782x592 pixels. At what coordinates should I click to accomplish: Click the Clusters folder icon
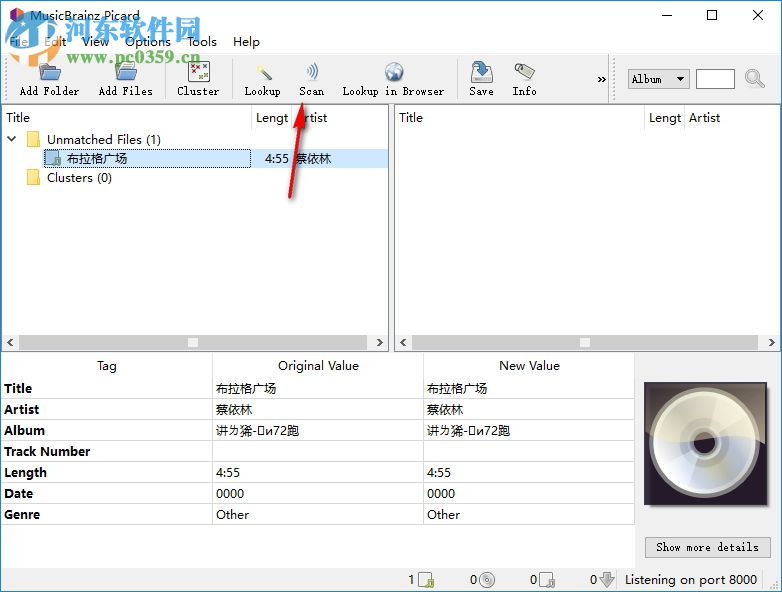click(x=33, y=178)
